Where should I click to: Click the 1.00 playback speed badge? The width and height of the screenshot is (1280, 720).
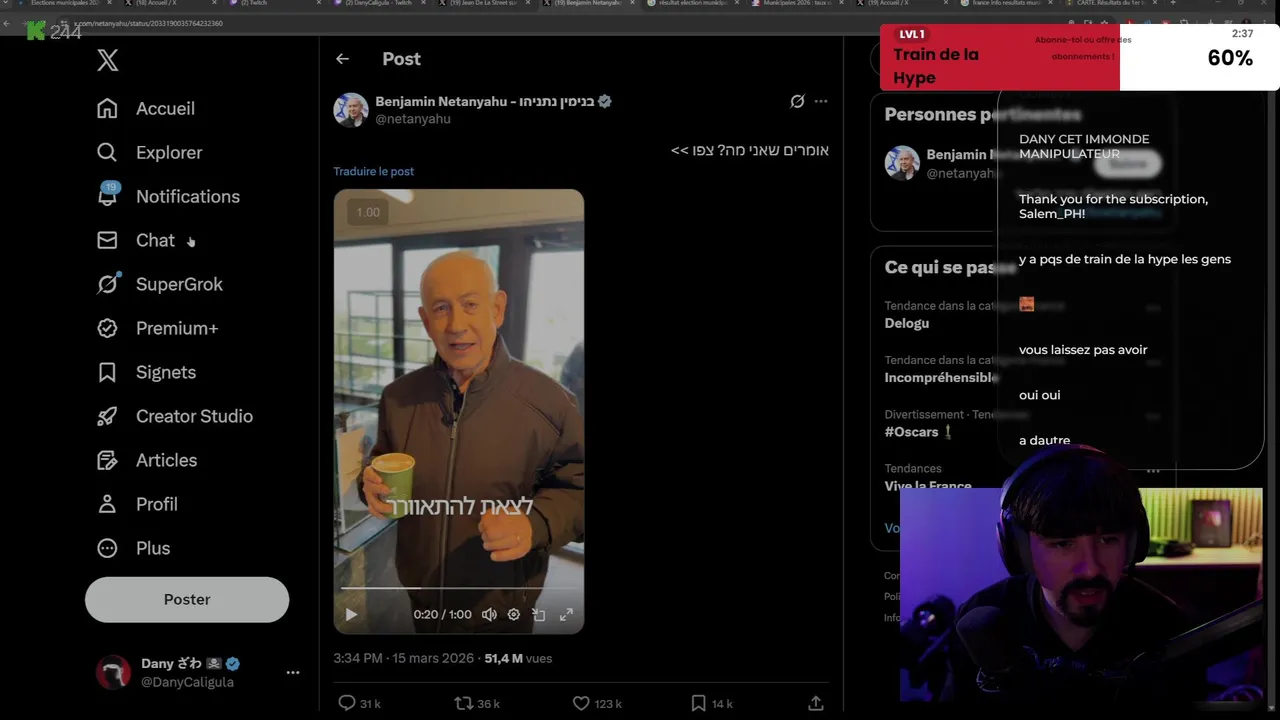pos(368,212)
